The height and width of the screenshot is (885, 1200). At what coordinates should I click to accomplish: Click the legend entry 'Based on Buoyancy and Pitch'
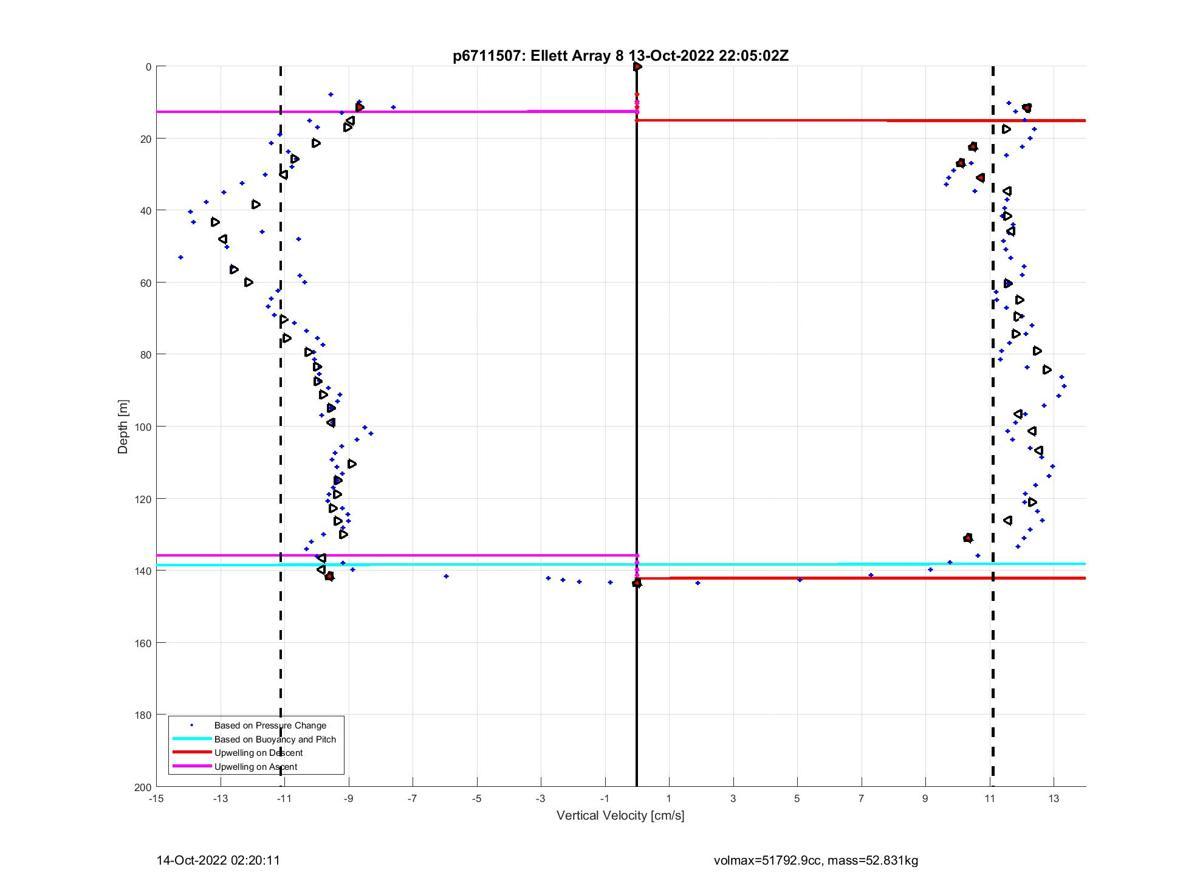tap(275, 739)
